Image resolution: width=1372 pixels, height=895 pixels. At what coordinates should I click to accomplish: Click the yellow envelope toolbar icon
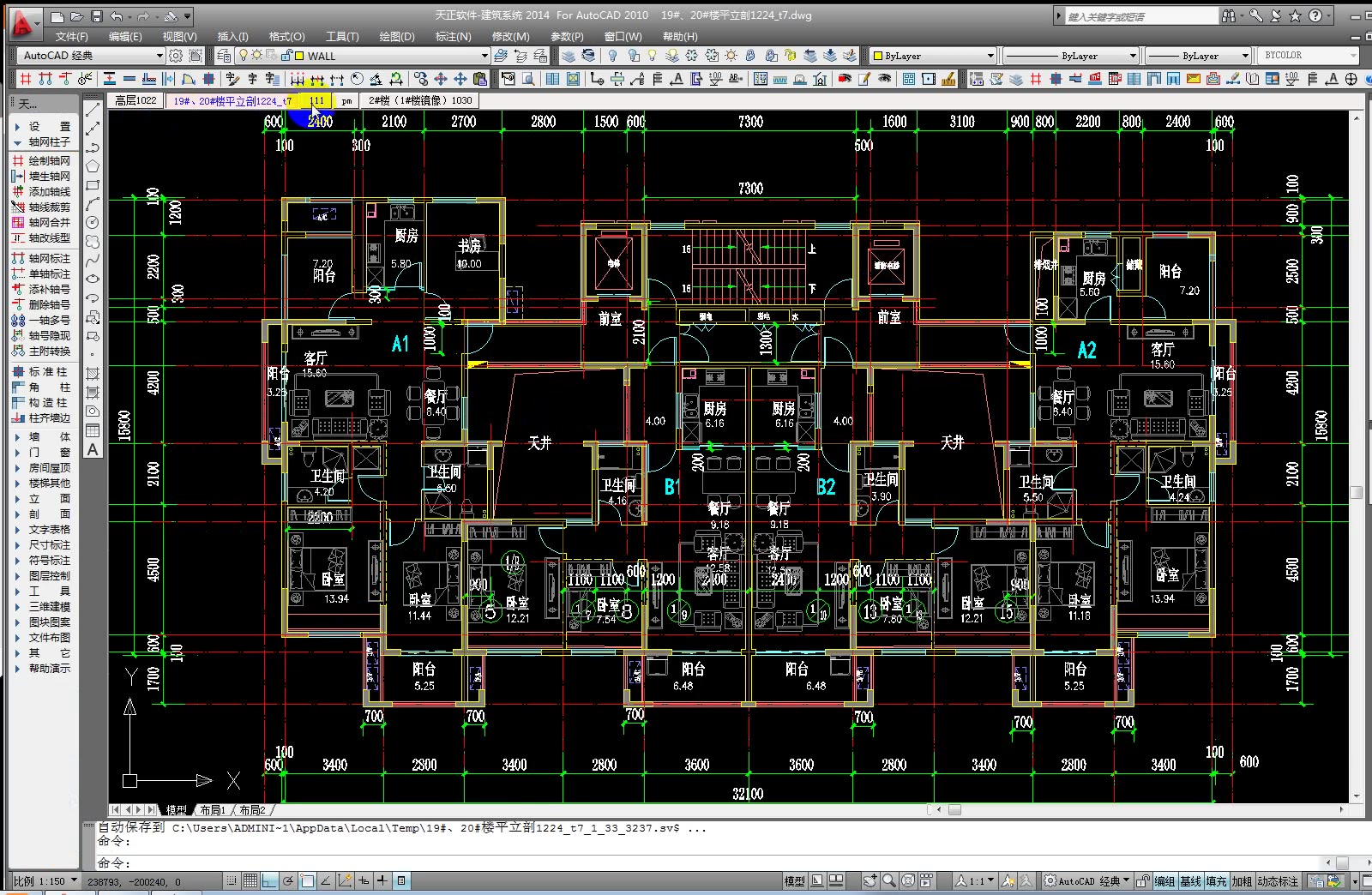pyautogui.click(x=1194, y=79)
